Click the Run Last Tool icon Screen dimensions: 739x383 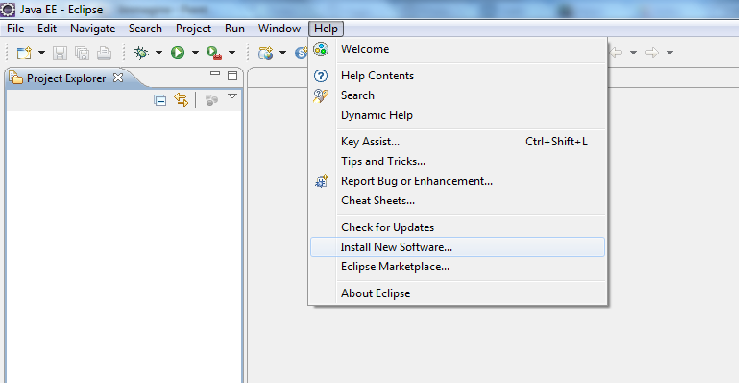(214, 53)
